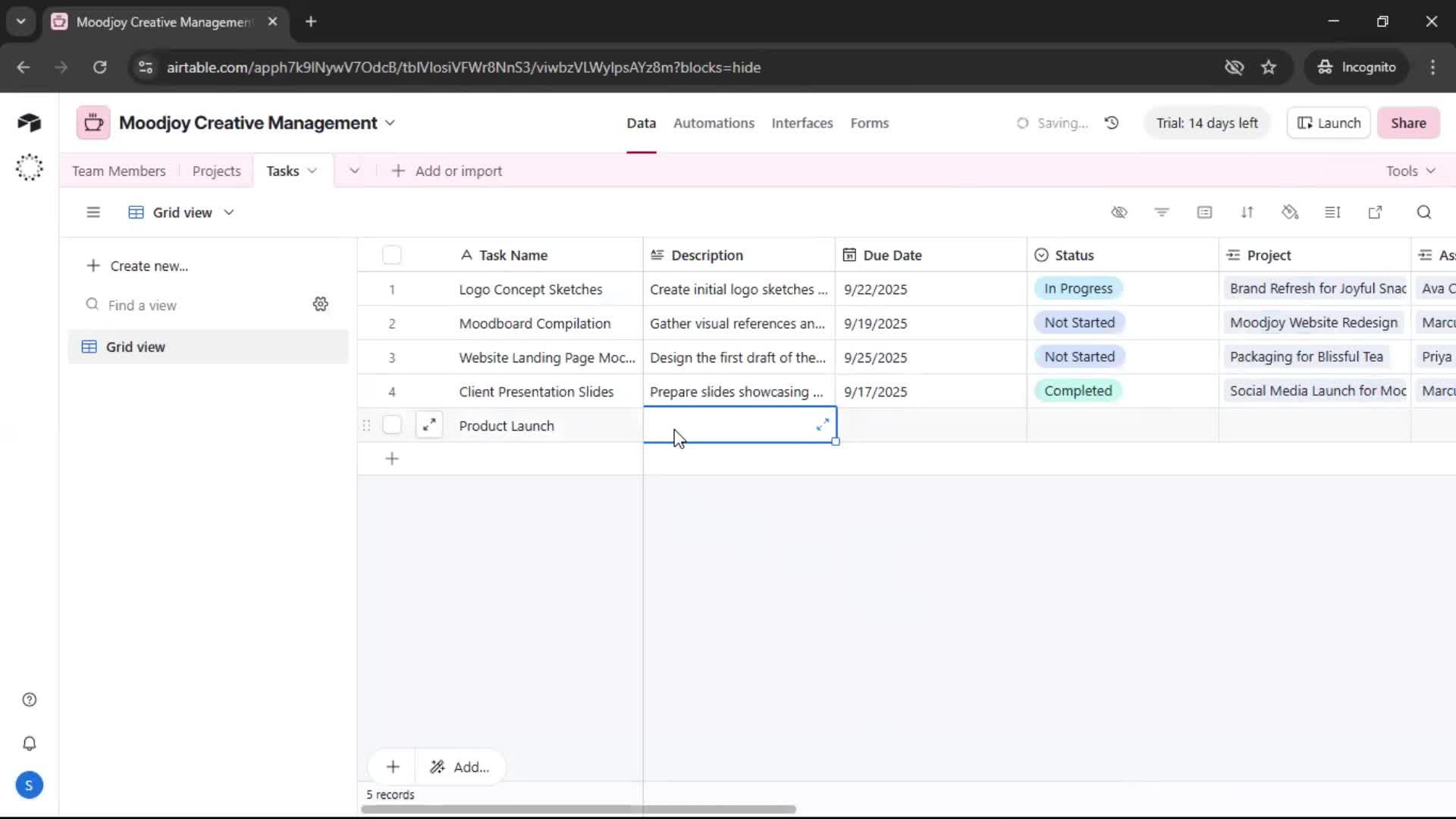Click the Launch button

(x=1329, y=123)
